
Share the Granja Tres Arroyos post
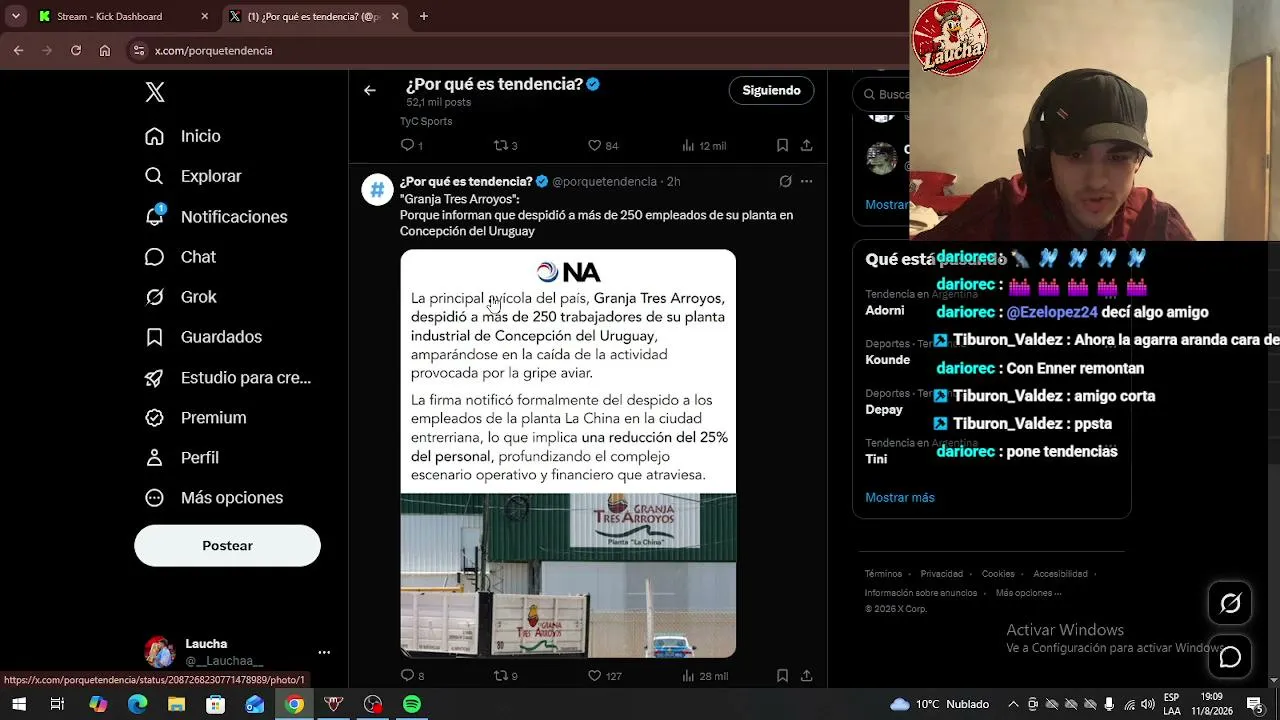806,676
